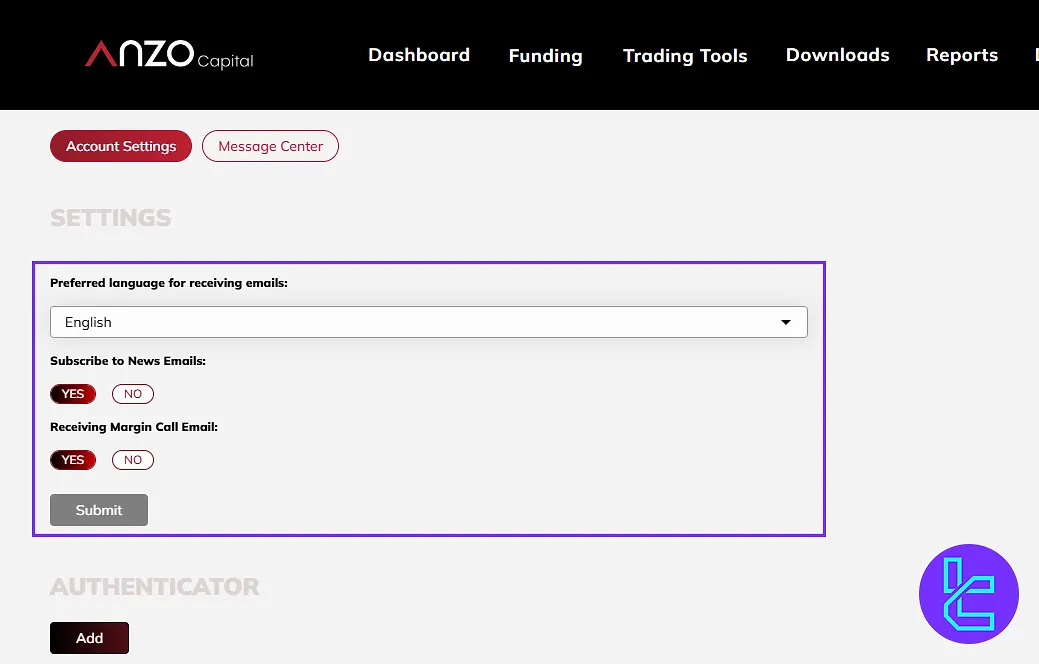The width and height of the screenshot is (1039, 664).
Task: Switch to the Message Center tab
Action: pyautogui.click(x=270, y=146)
